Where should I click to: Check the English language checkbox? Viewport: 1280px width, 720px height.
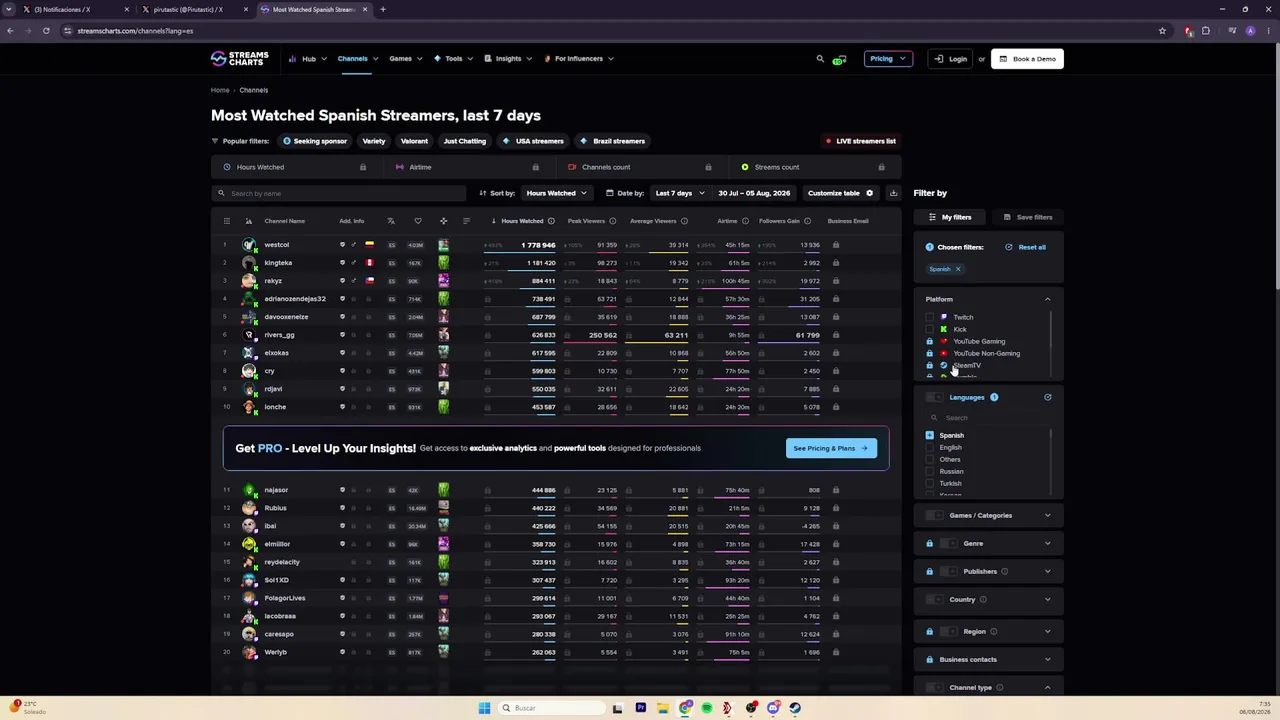click(930, 447)
